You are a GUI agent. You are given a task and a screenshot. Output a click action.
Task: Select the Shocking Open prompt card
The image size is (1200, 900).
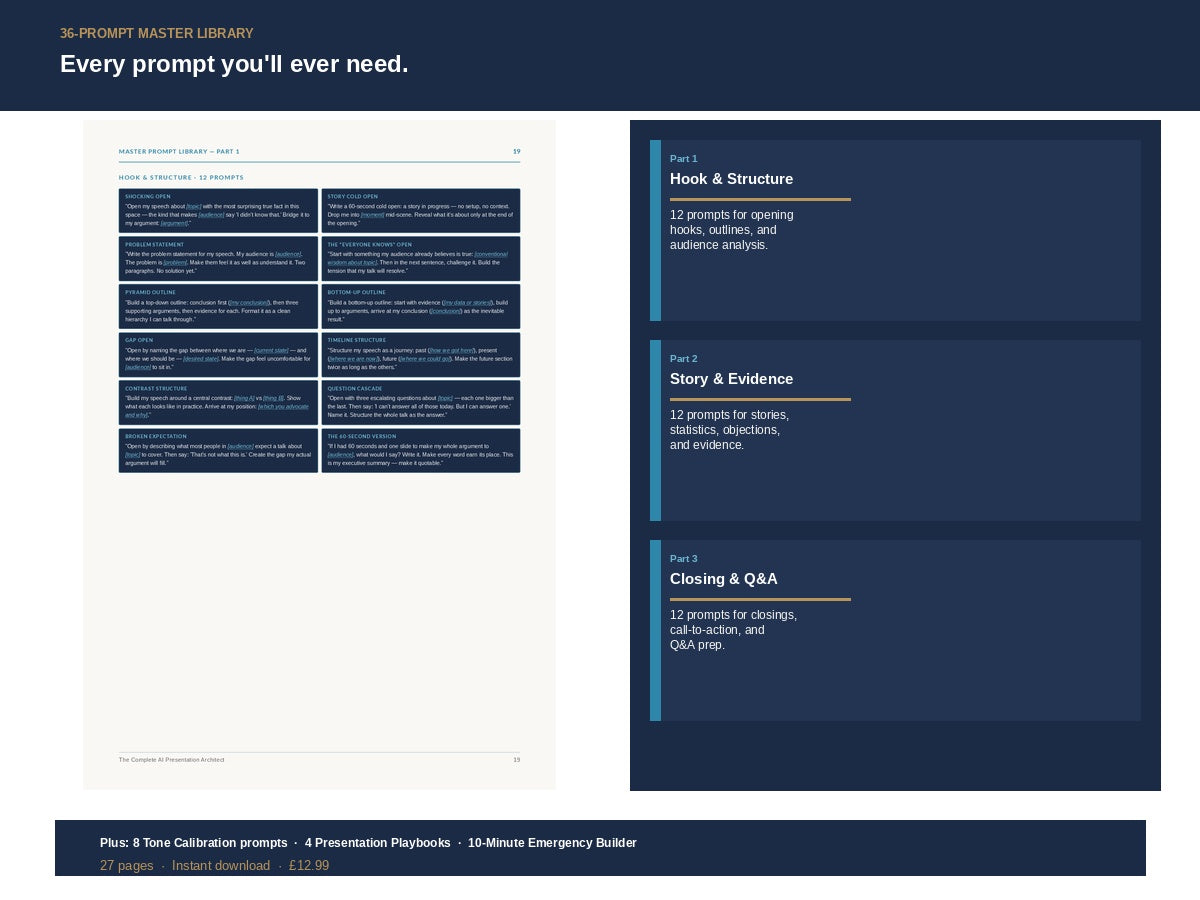218,210
